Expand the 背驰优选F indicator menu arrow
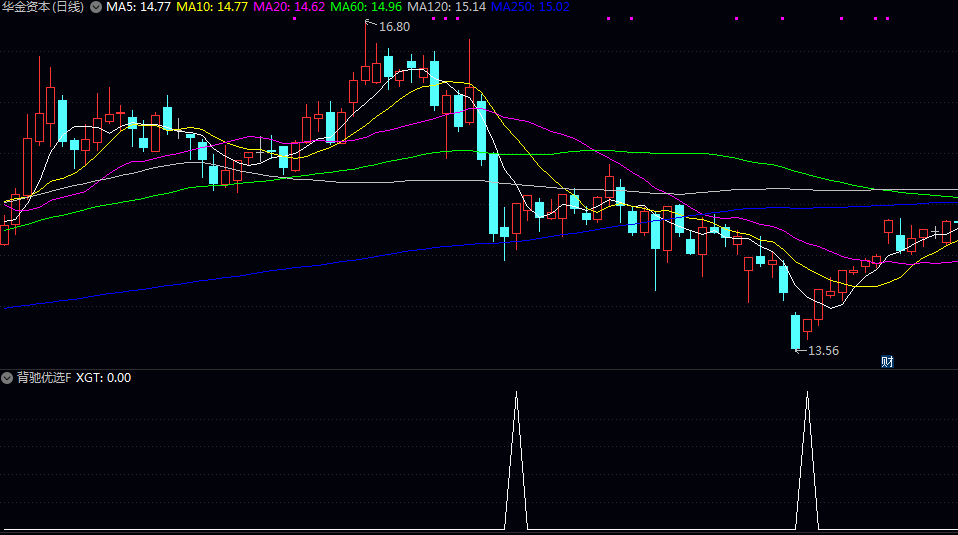Screen dimensions: 958x535 pyautogui.click(x=8, y=378)
